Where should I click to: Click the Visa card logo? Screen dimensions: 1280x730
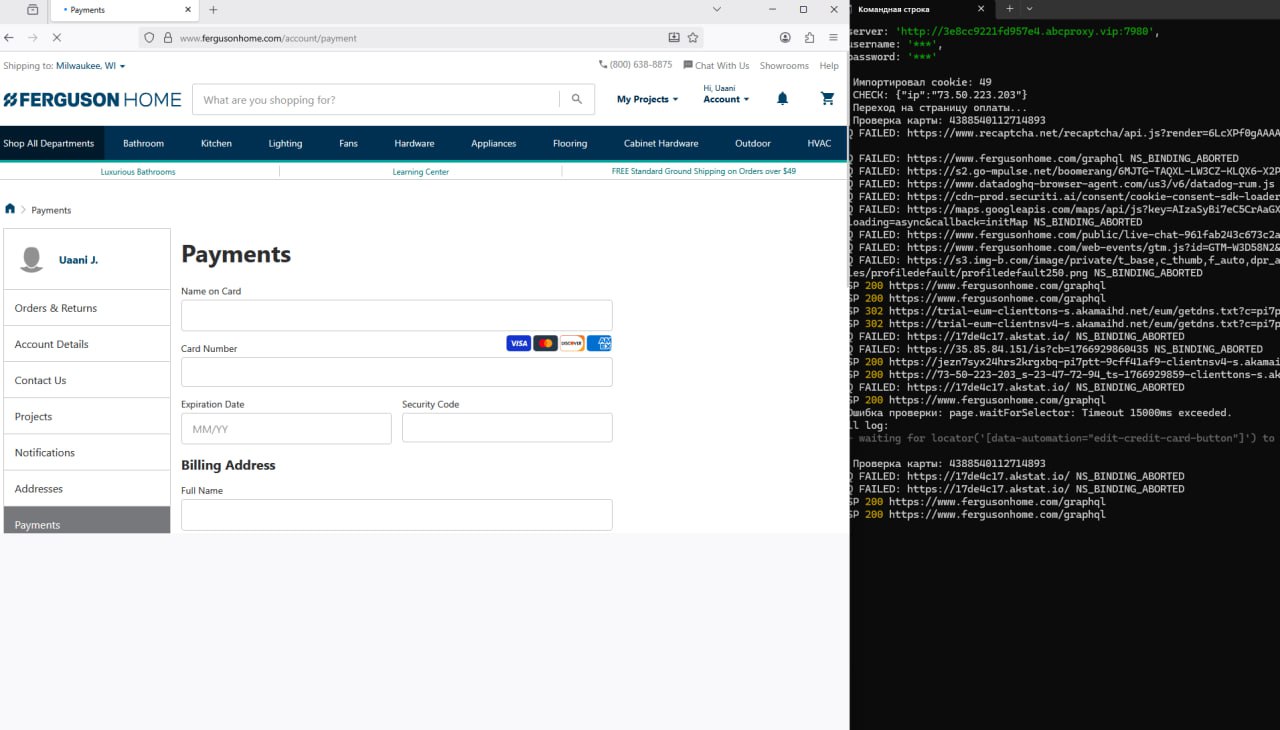coord(518,343)
